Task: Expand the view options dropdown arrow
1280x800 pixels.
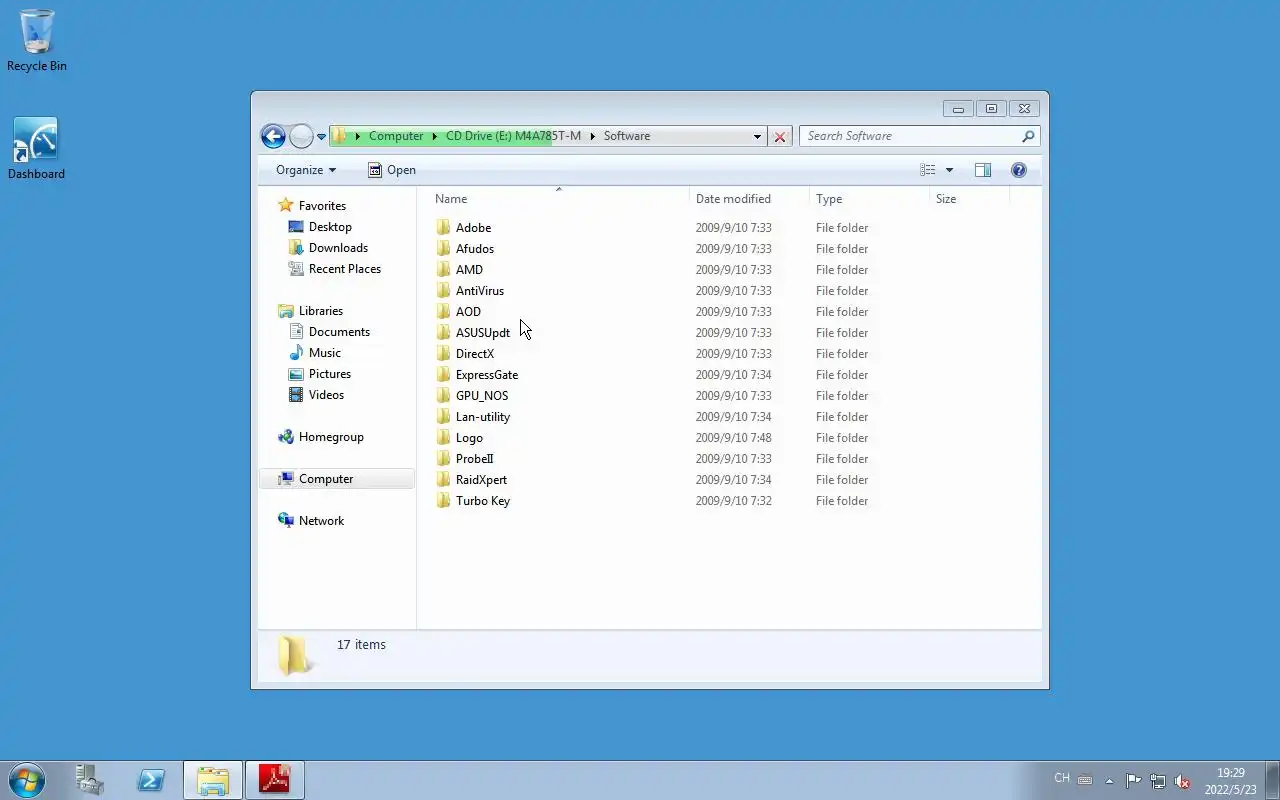Action: [949, 170]
